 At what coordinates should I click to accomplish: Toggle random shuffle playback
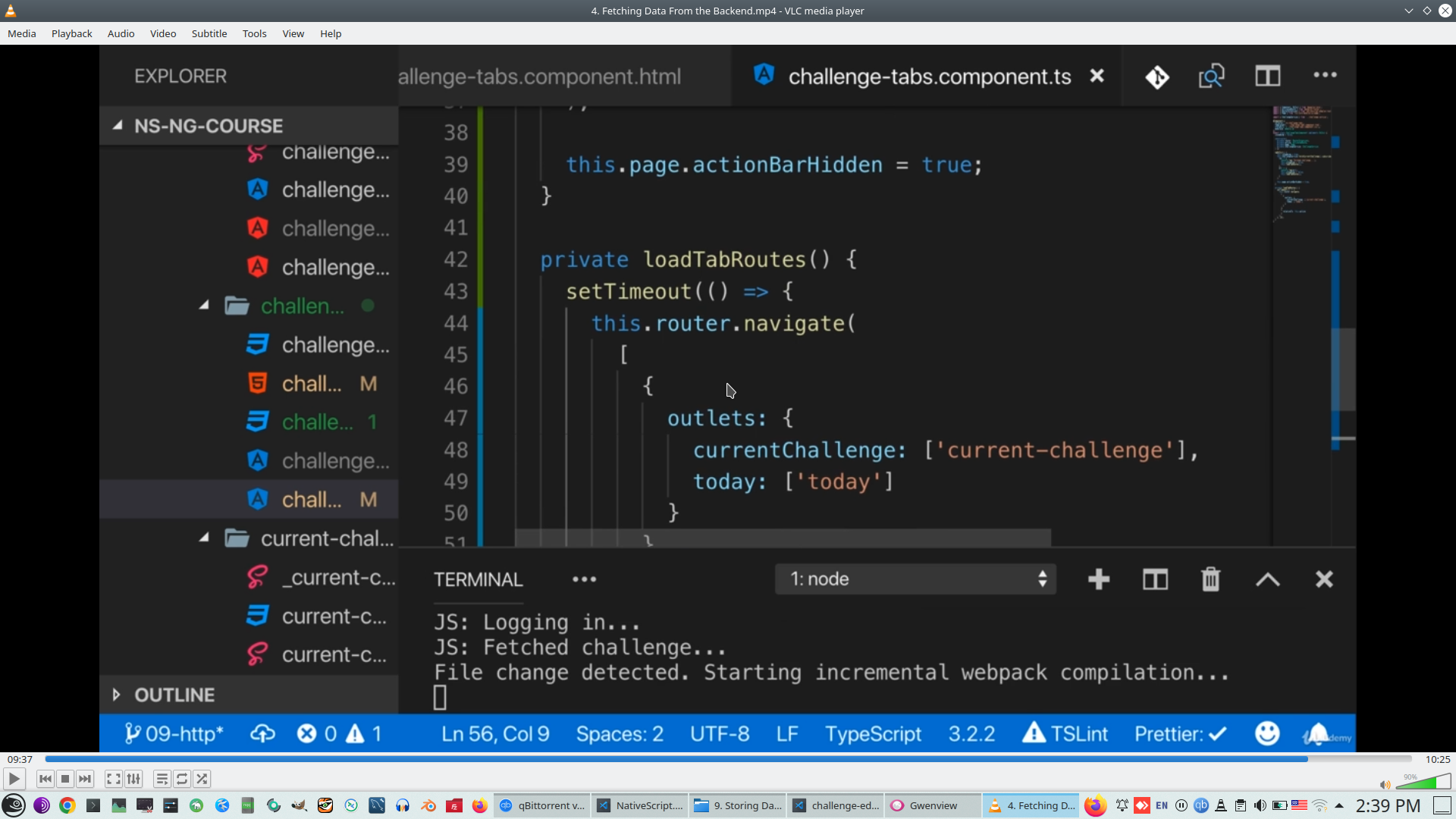pos(202,779)
